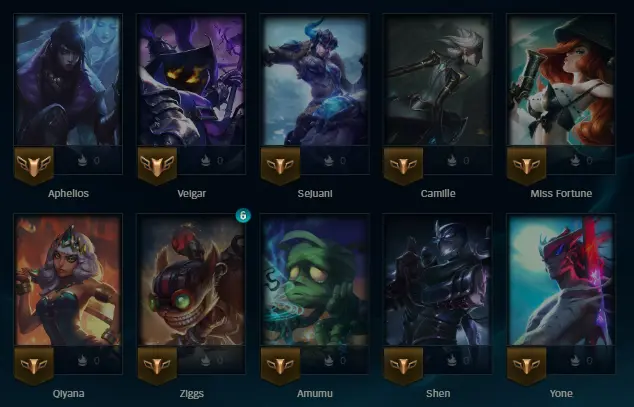
Task: Click the teal 6 badge on Ziggs
Action: (243, 215)
